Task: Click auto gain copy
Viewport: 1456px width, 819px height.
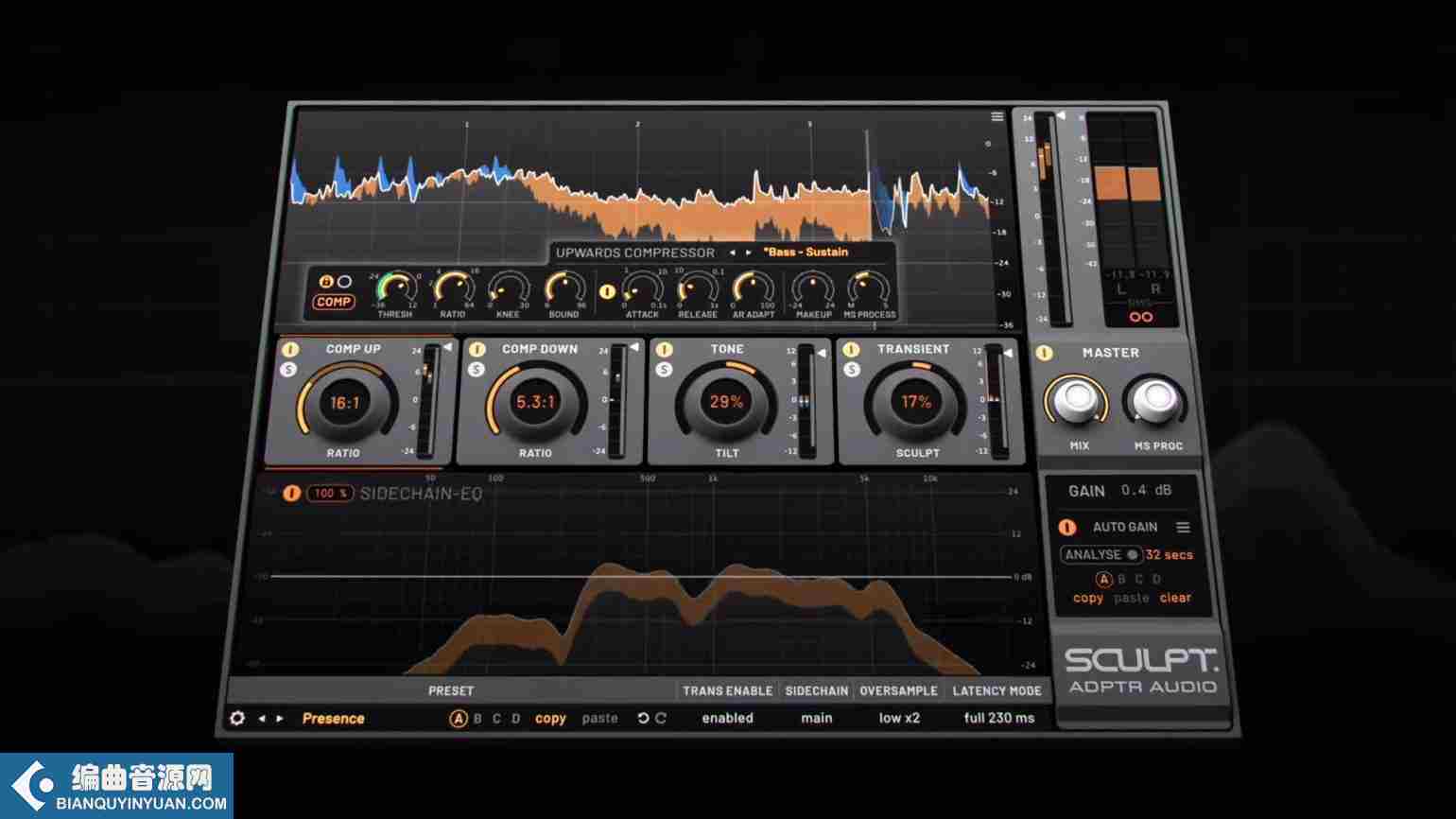Action: [1088, 598]
